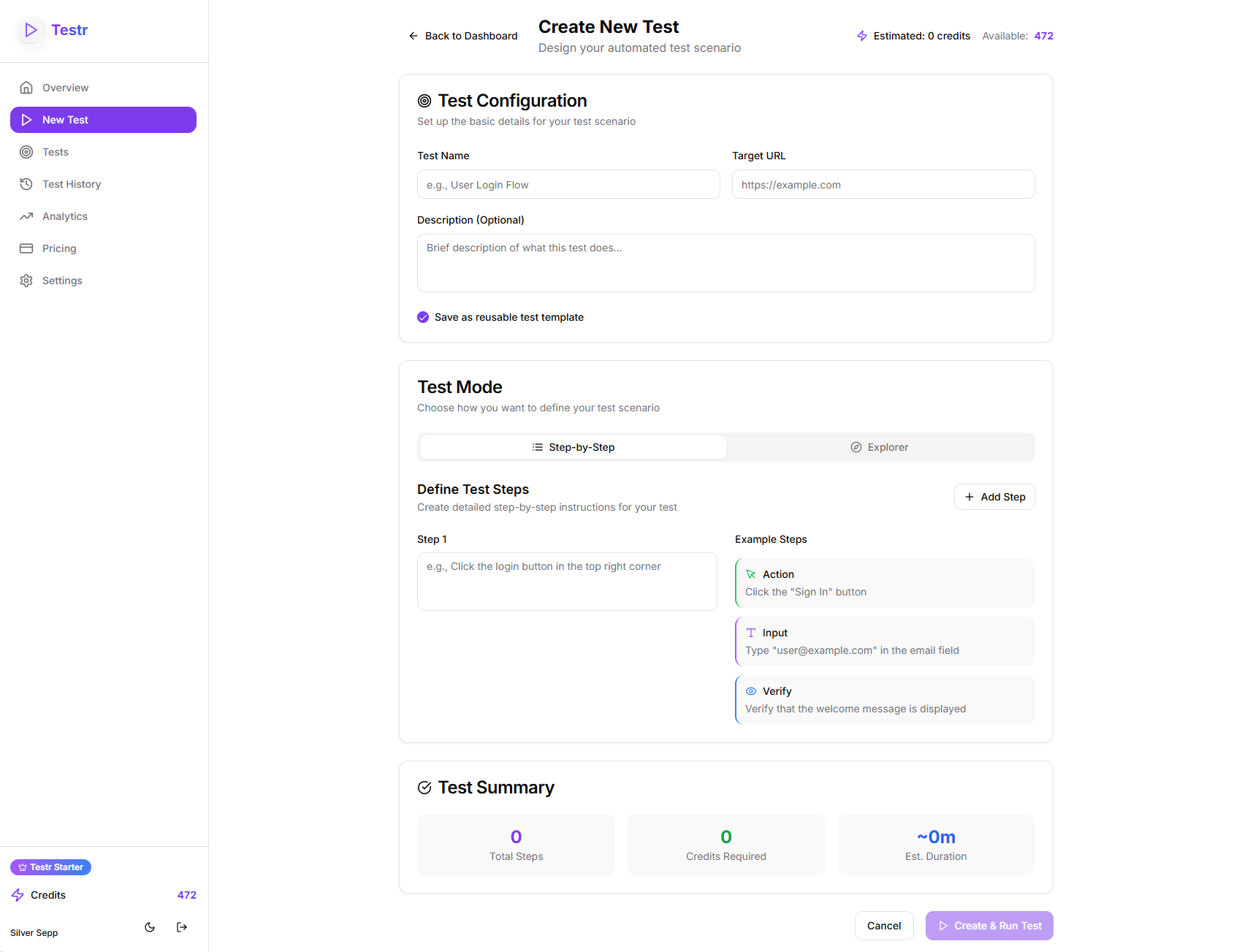1242x952 pixels.
Task: Click the Cancel button
Action: click(x=884, y=926)
